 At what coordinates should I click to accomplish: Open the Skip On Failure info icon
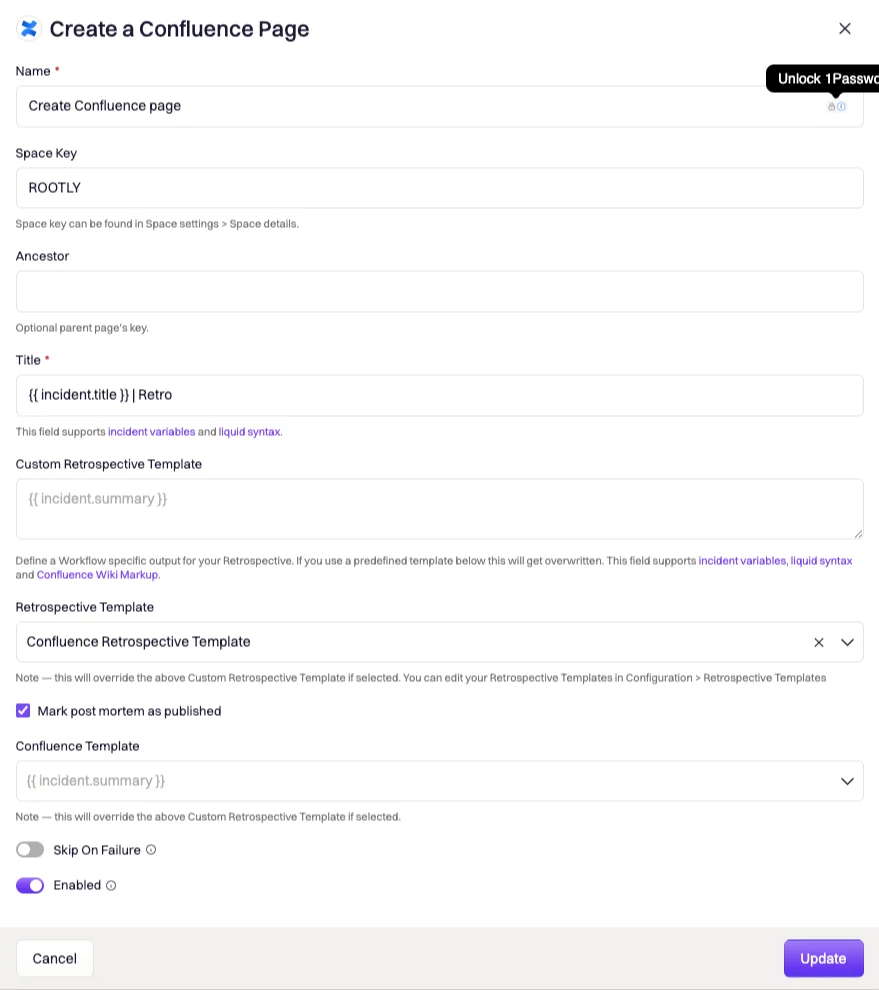coord(151,850)
